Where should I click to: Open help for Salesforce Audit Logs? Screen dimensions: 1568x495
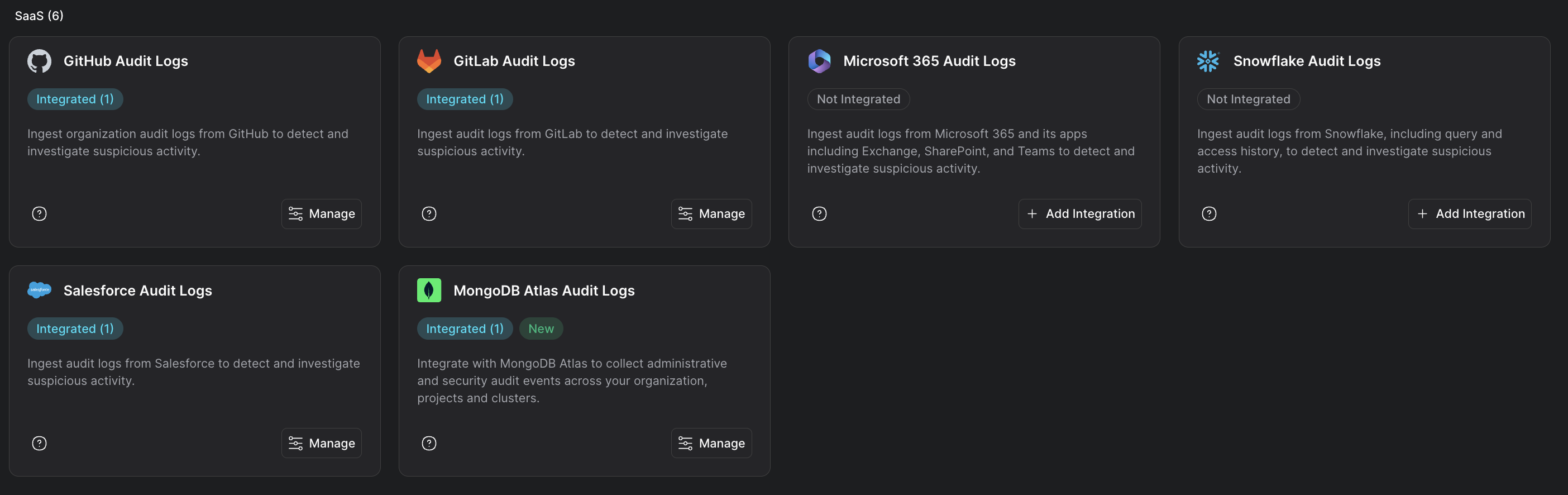click(x=39, y=443)
